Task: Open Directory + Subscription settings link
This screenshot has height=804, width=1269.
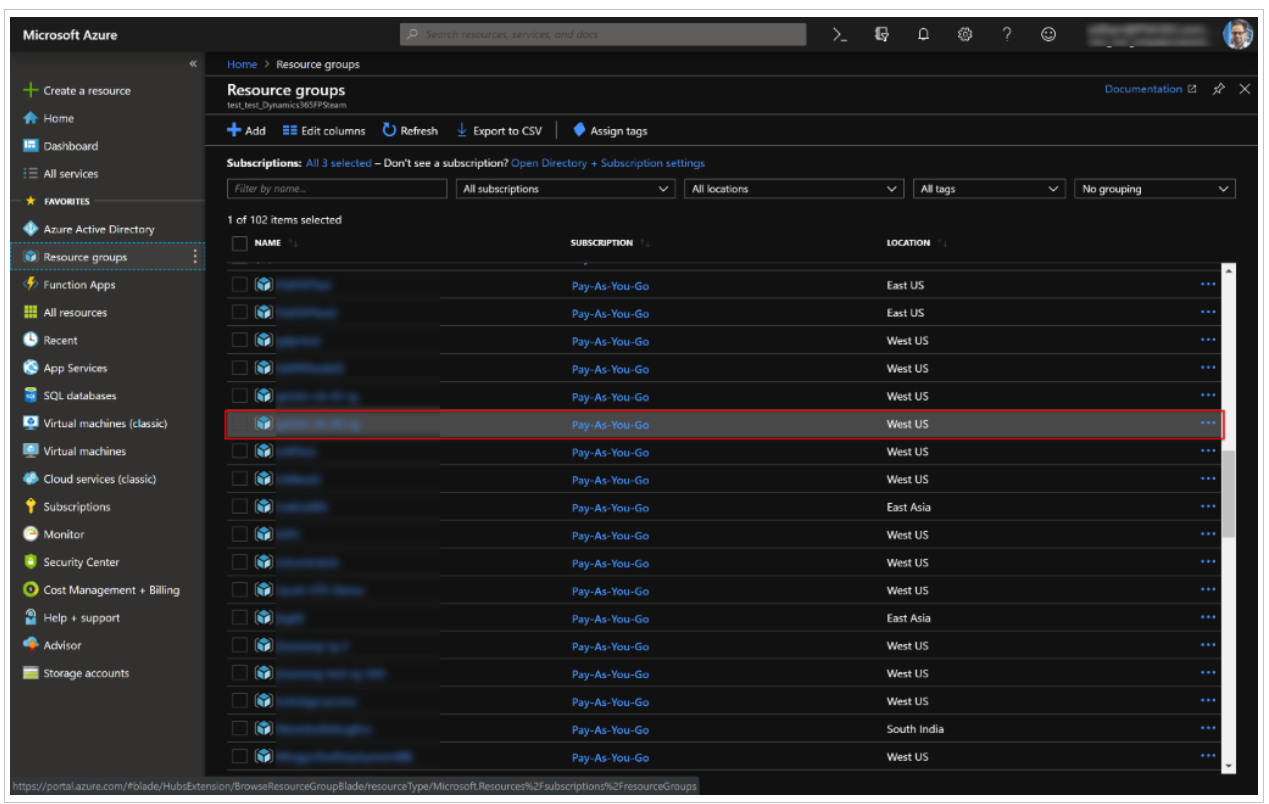Action: 607,163
